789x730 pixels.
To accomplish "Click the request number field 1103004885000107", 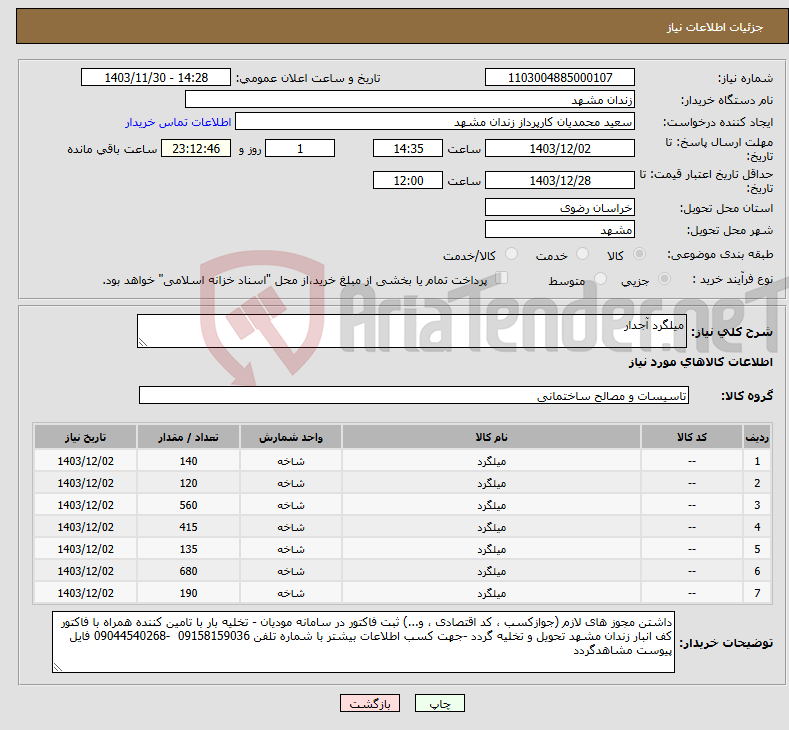I will 560,77.
